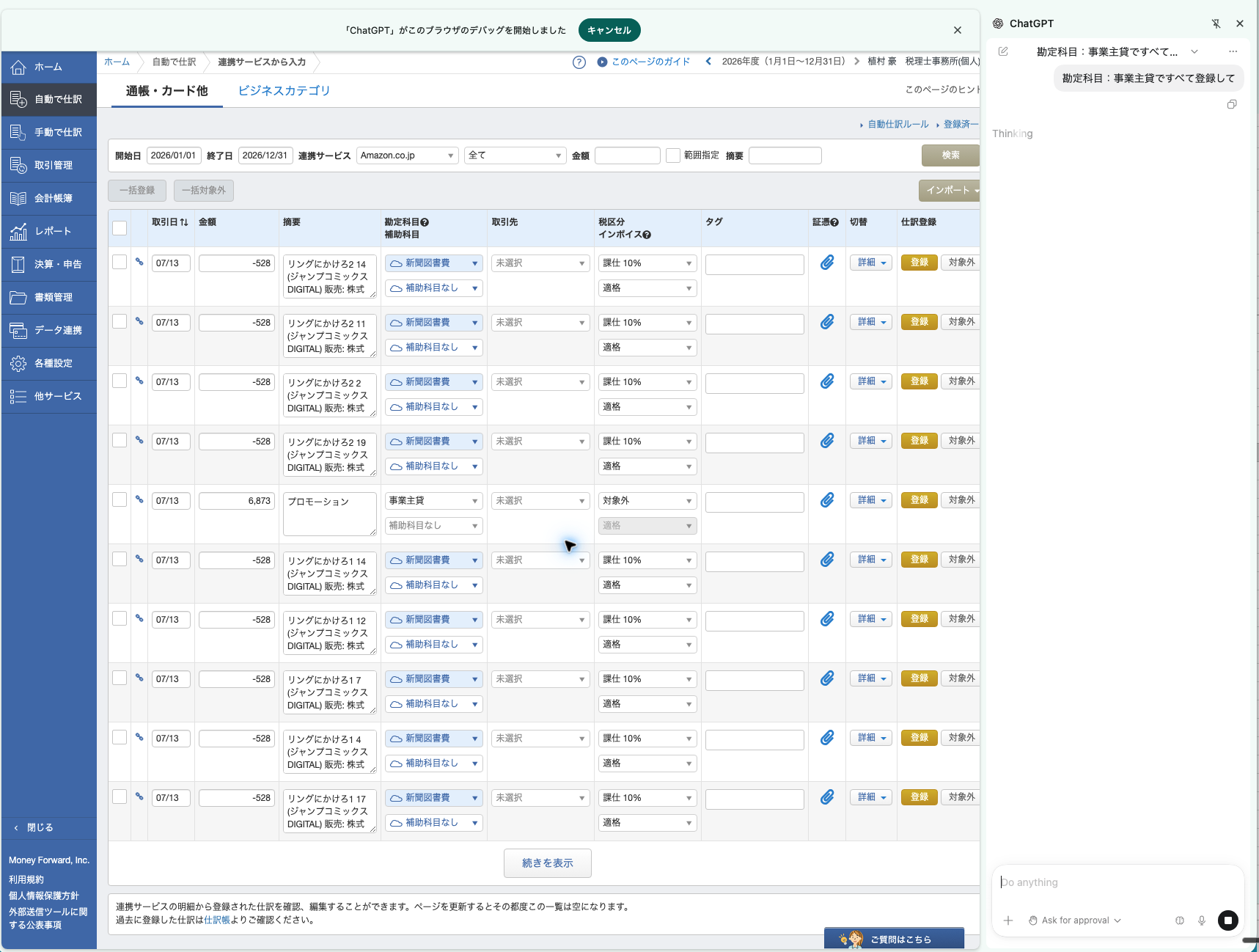Click the link icon in the プロモーション row
Viewport: 1259px width, 952px height.
(x=139, y=499)
